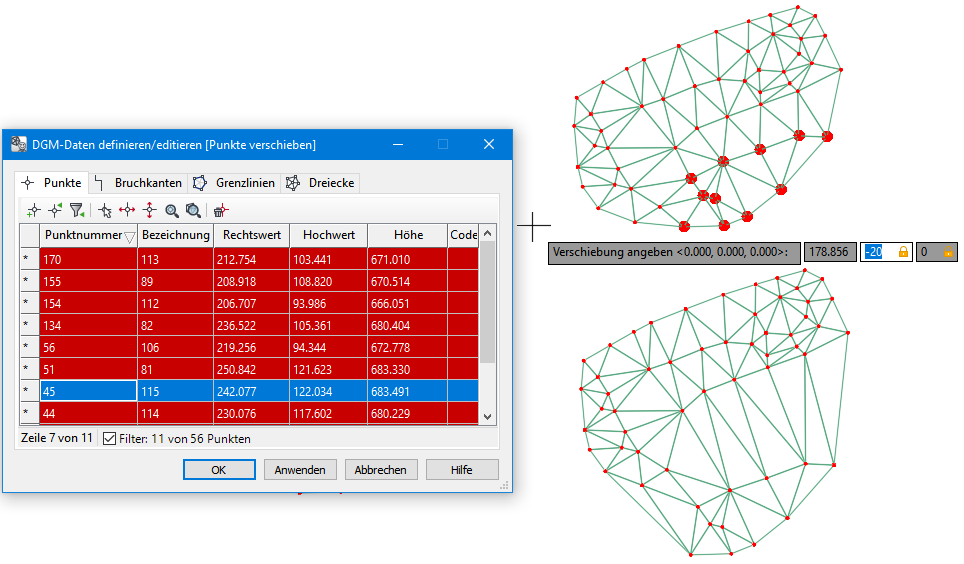
Task: Toggle the lock on the -20 input field
Action: (903, 252)
